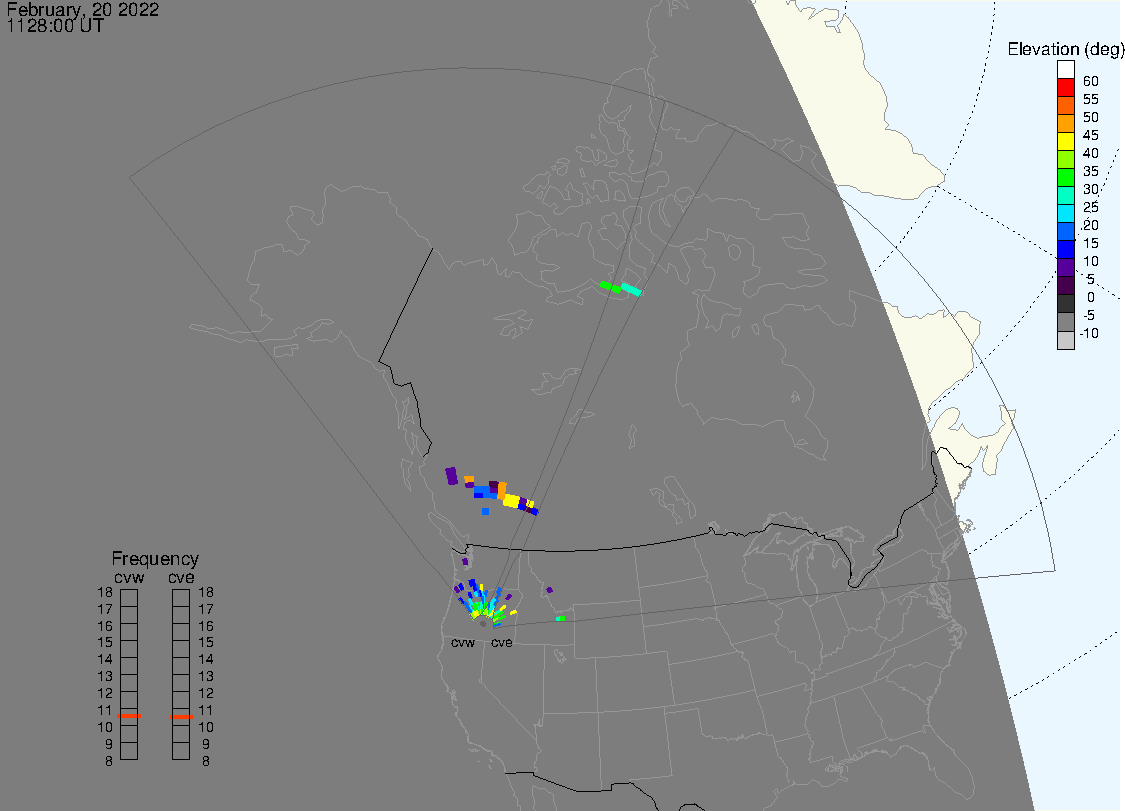Click the small green patch east of cve
This screenshot has width=1125, height=811.
560,618
